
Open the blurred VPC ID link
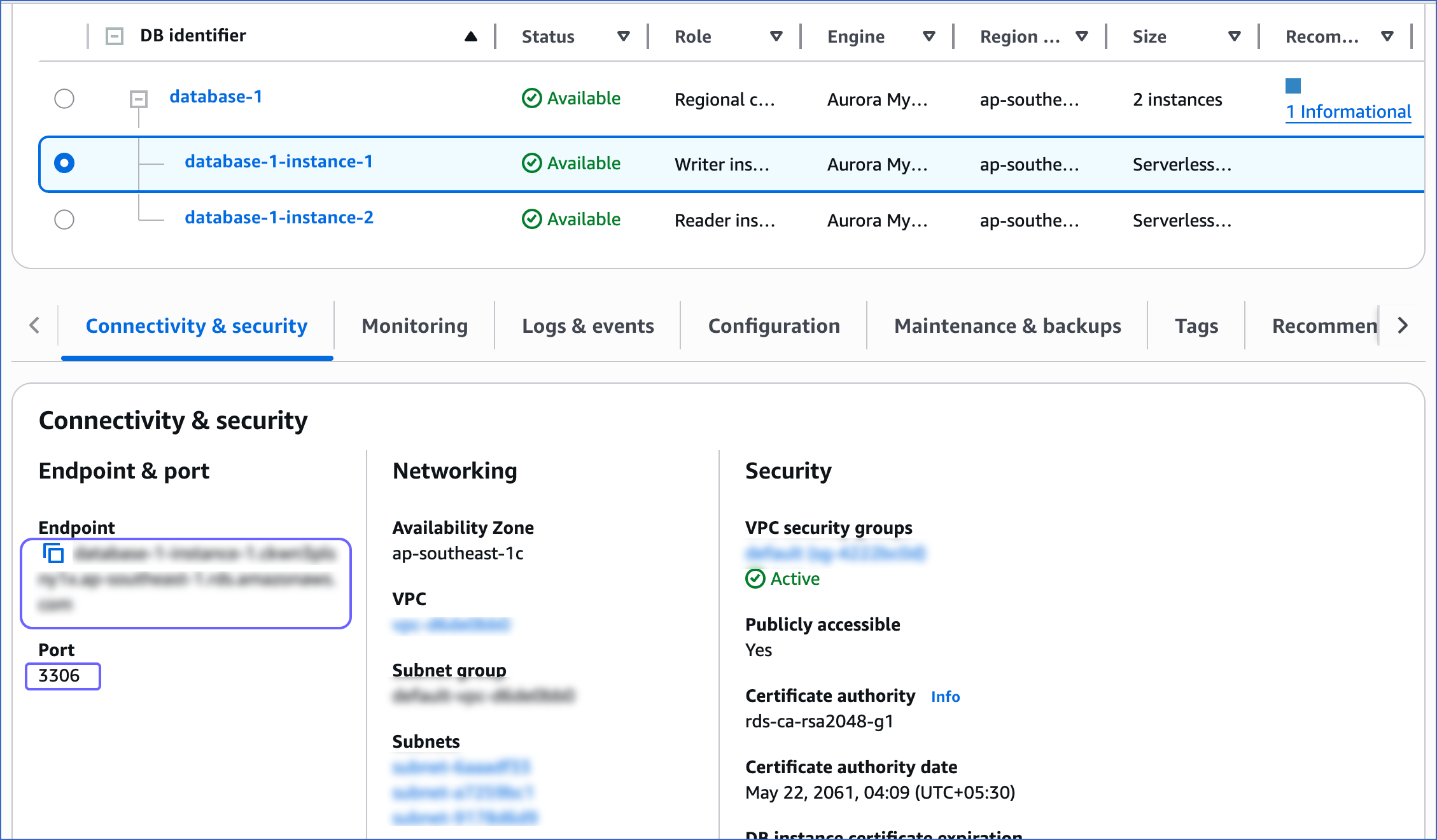tap(451, 625)
